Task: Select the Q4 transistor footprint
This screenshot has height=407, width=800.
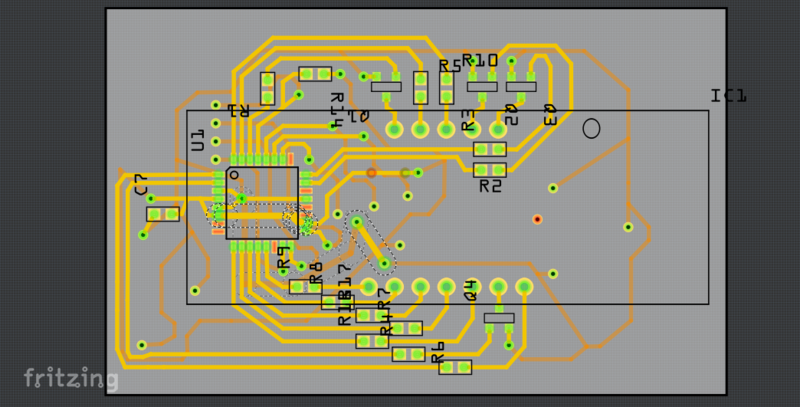Action: pos(498,318)
